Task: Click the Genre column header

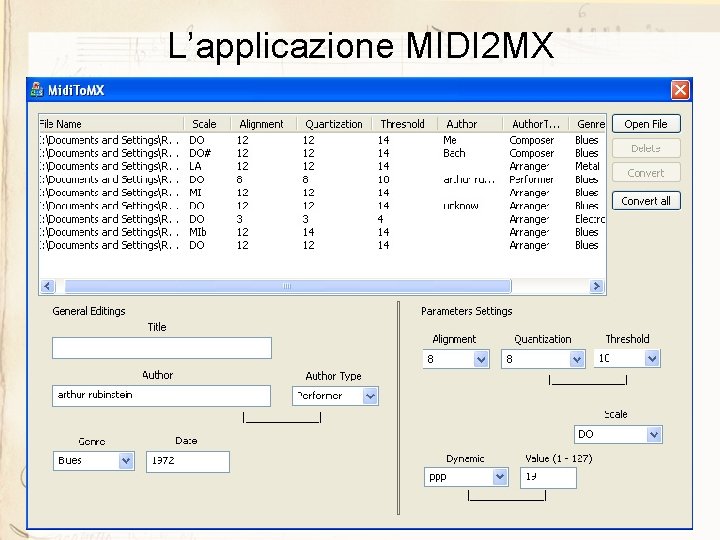Action: pos(588,124)
